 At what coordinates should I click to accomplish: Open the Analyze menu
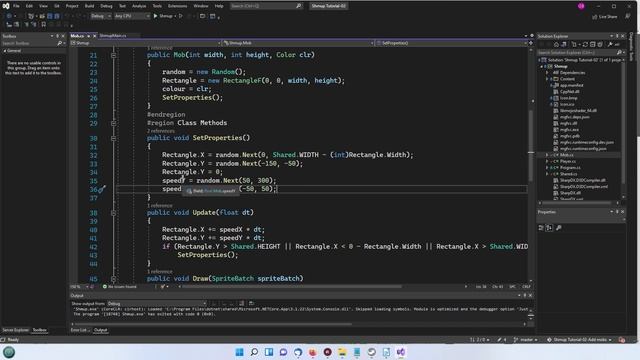[139, 6]
